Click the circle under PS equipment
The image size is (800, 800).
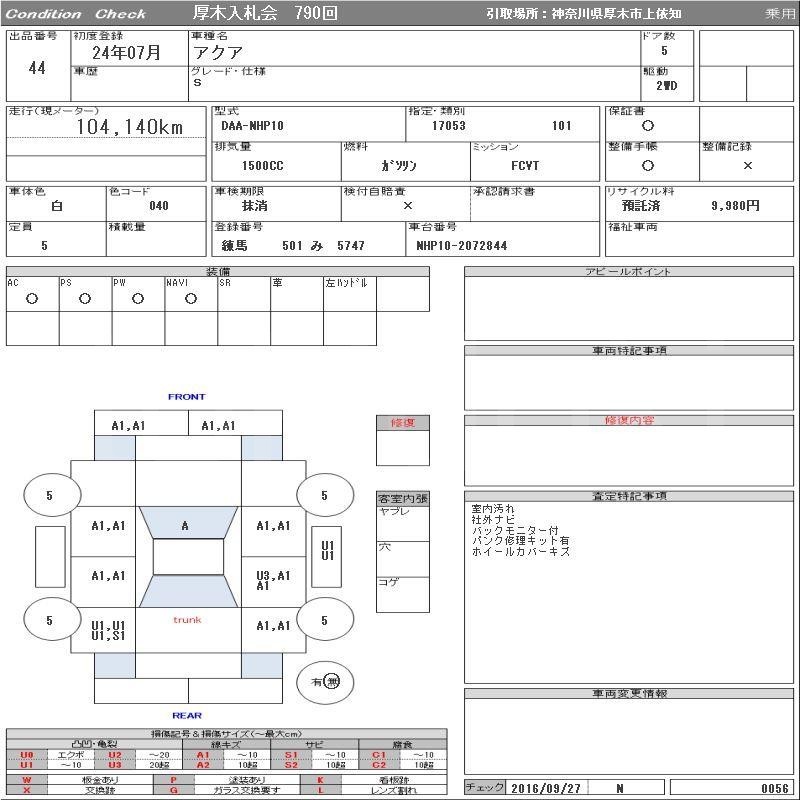[85, 298]
